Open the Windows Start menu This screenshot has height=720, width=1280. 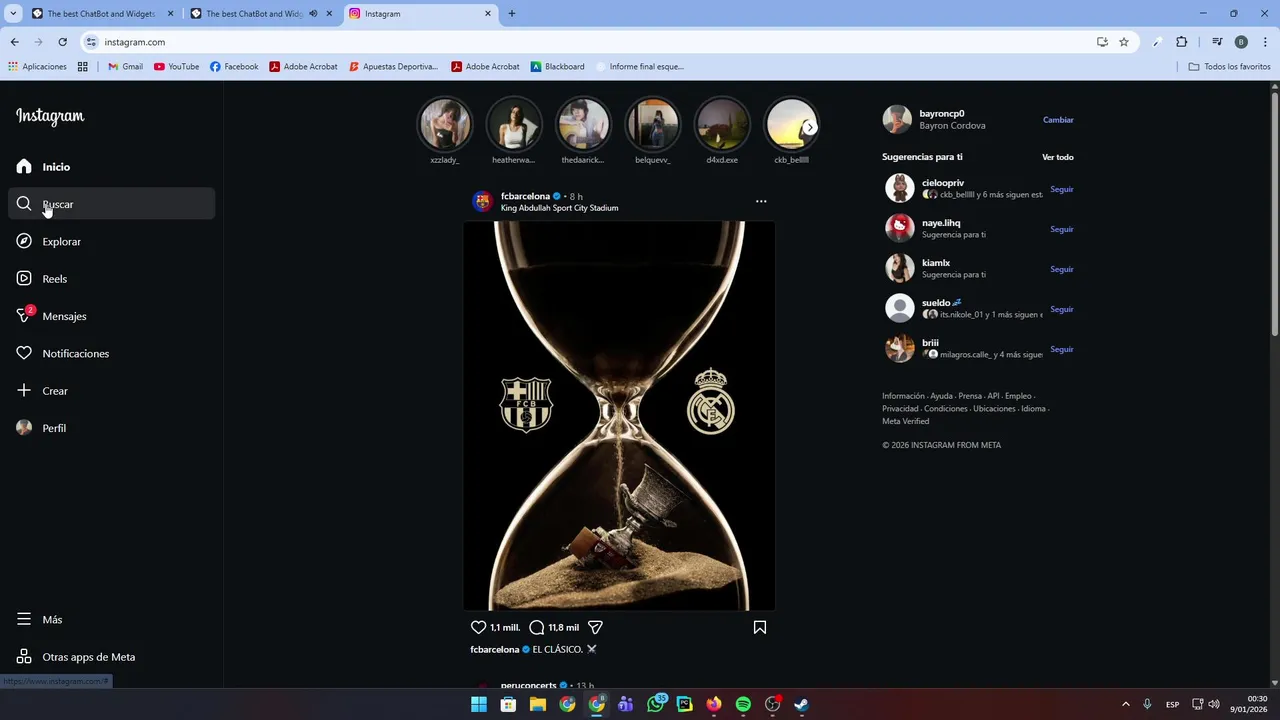pos(479,704)
